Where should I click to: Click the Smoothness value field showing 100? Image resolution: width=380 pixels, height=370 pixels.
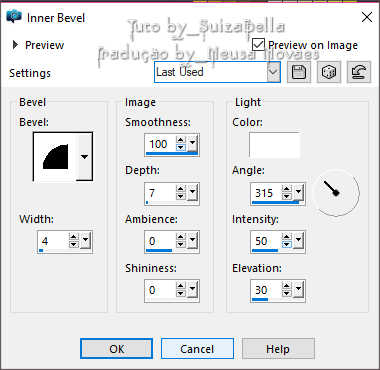point(160,144)
